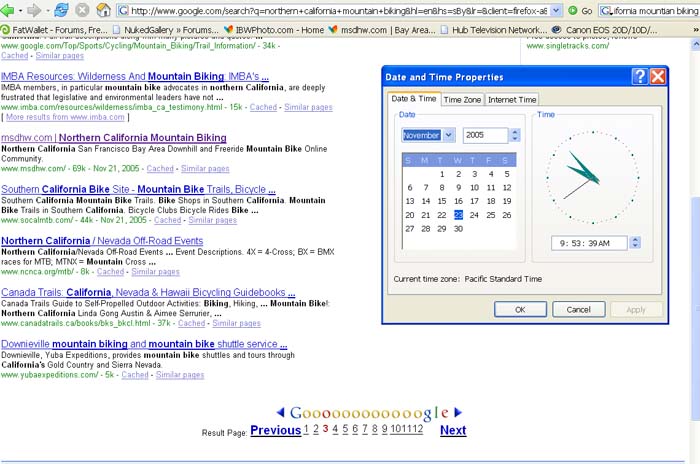This screenshot has height=464, width=700.
Task: Open Southern California Bike Site link
Action: click(x=138, y=189)
